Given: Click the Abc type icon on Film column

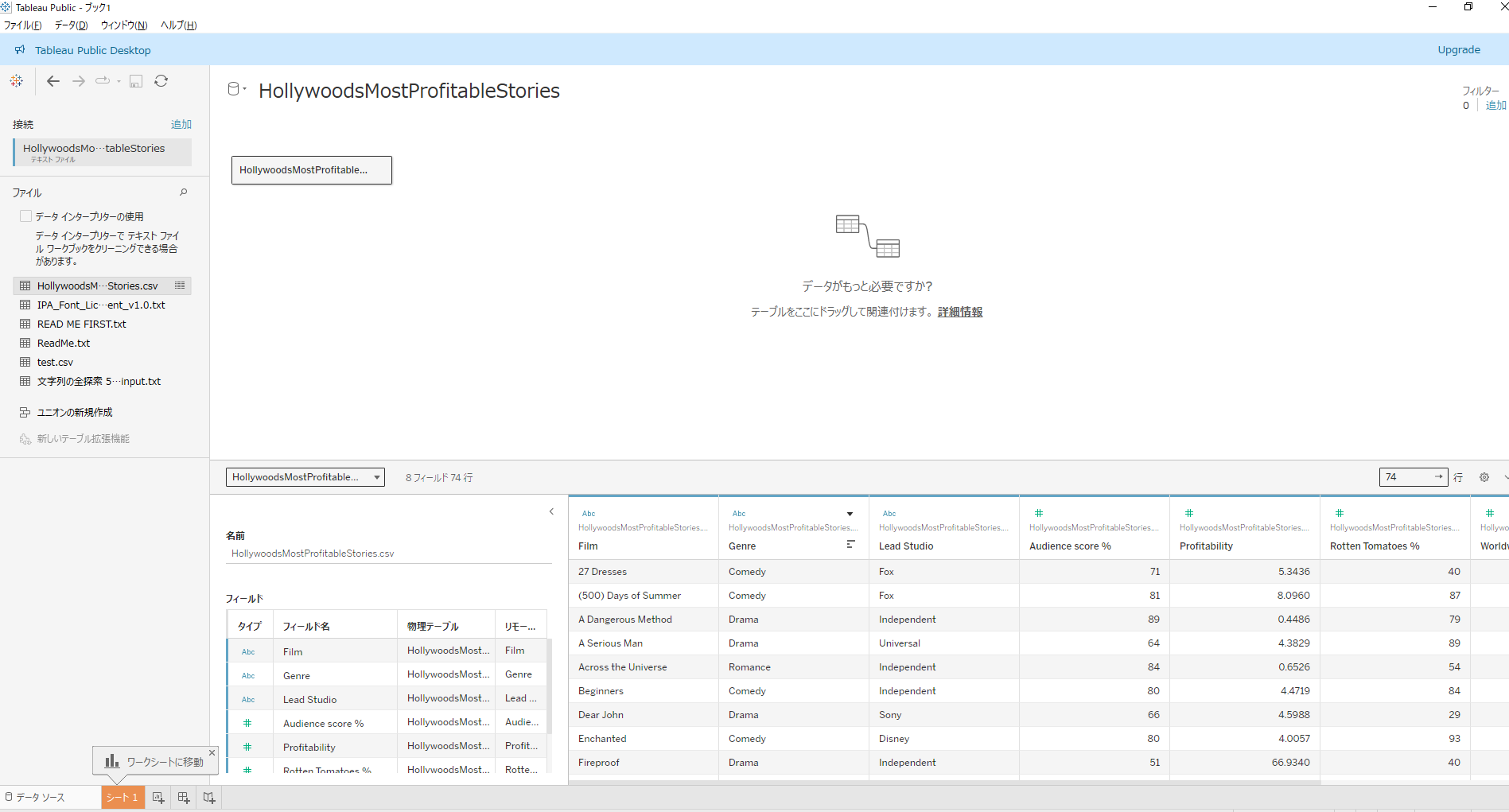Looking at the screenshot, I should pos(589,514).
